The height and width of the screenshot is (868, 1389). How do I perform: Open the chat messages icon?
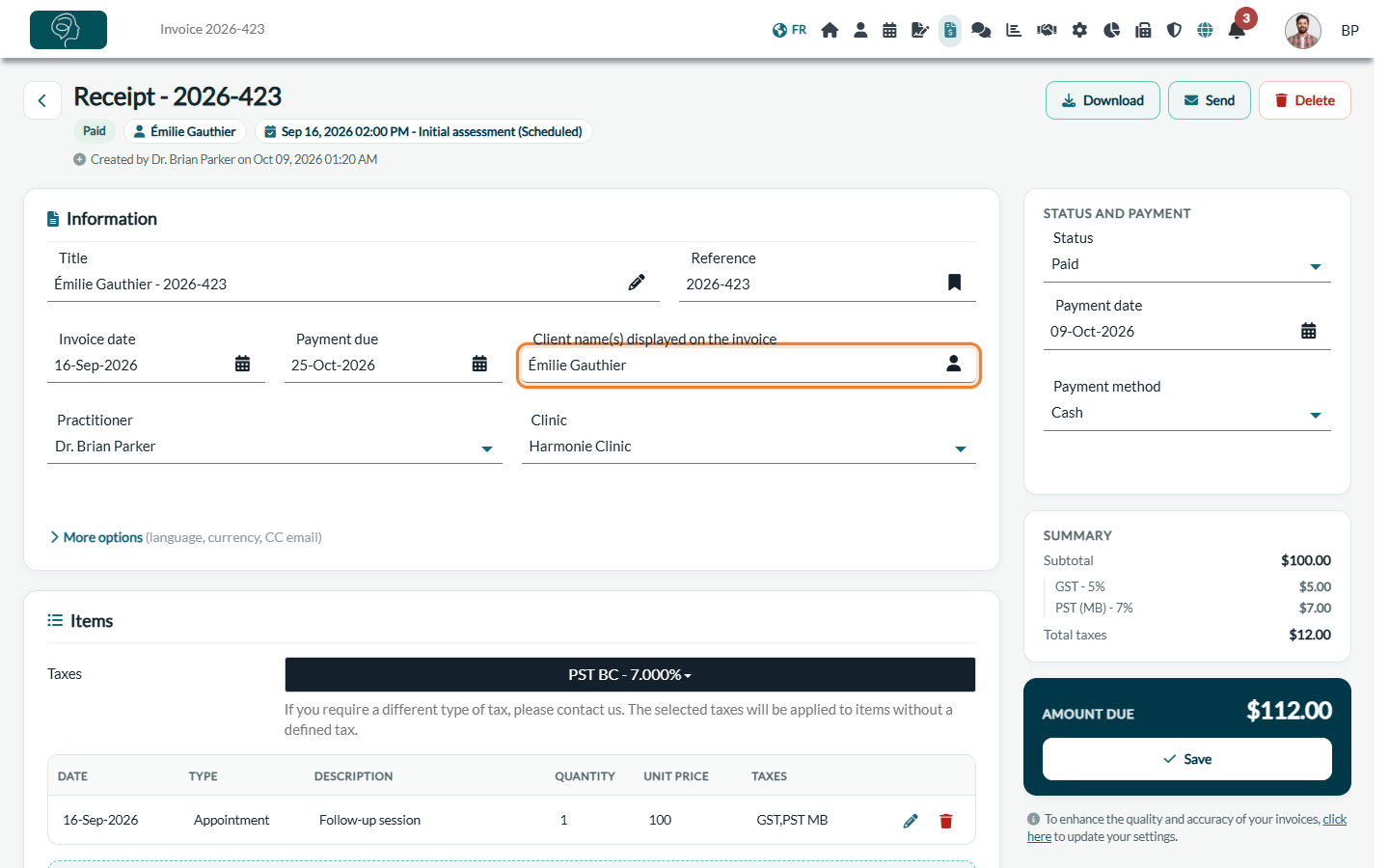981,30
